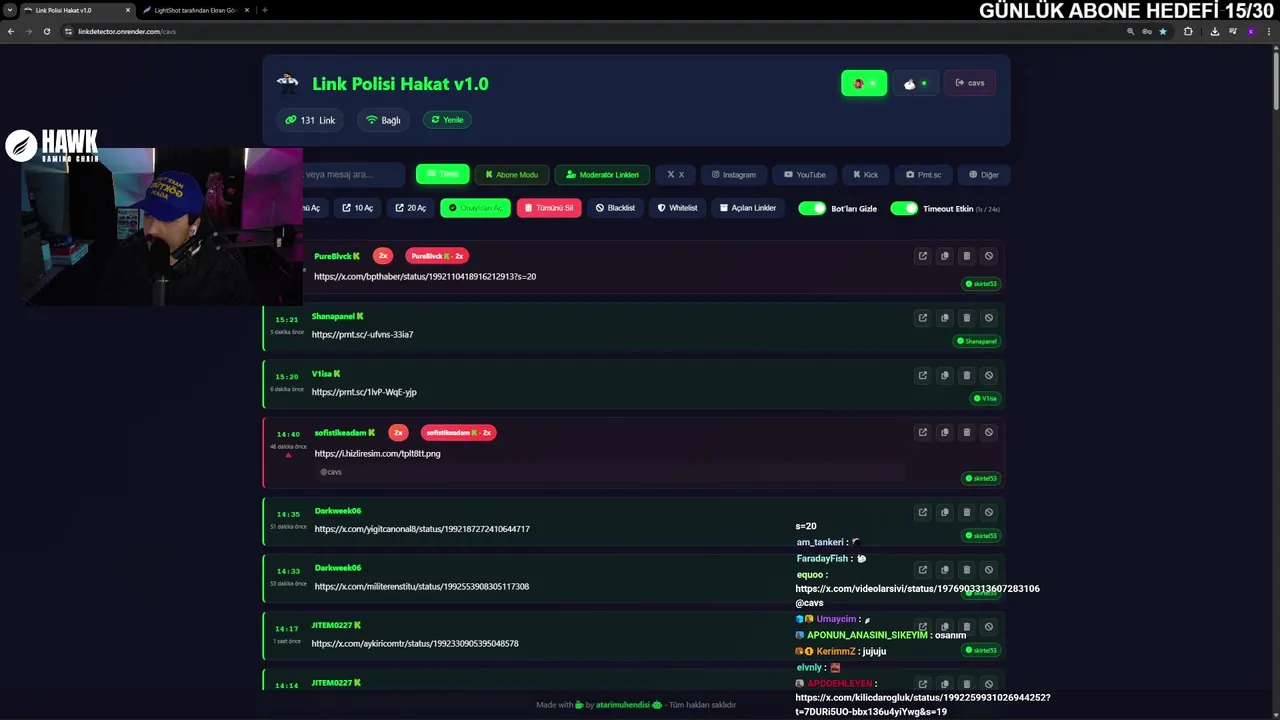
Task: Filter links by Kick
Action: (x=865, y=174)
